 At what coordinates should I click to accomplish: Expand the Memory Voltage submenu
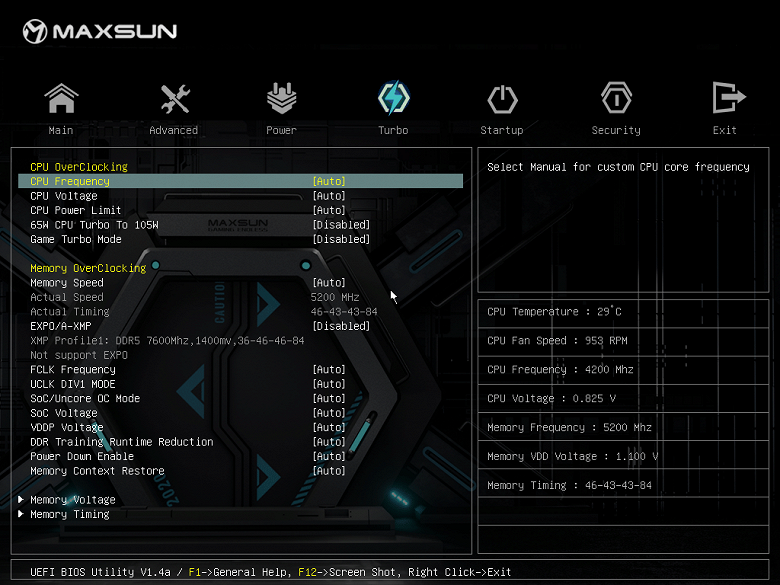(x=72, y=500)
